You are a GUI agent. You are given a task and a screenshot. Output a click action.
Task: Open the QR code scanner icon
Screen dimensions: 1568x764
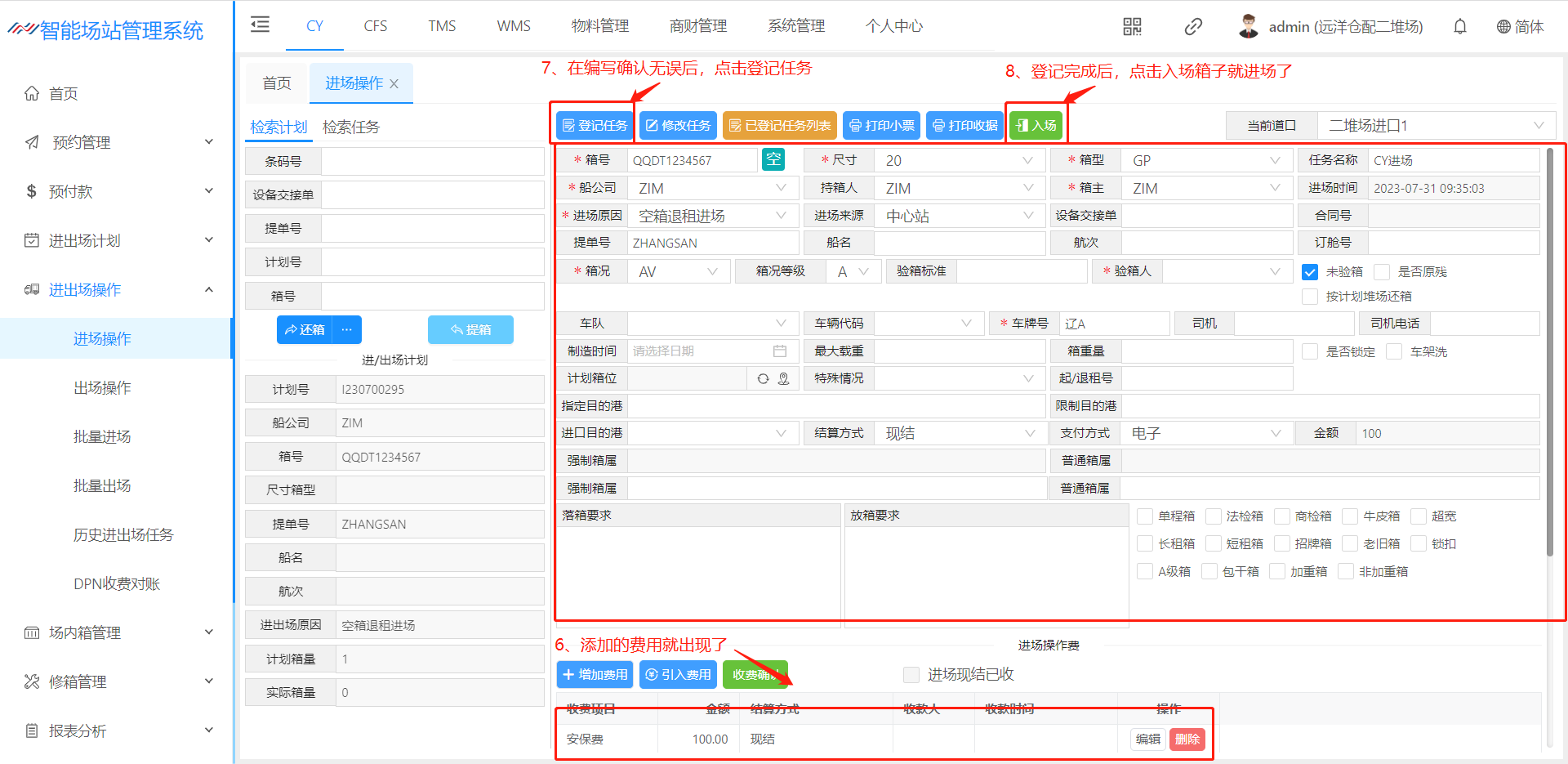tap(1132, 27)
